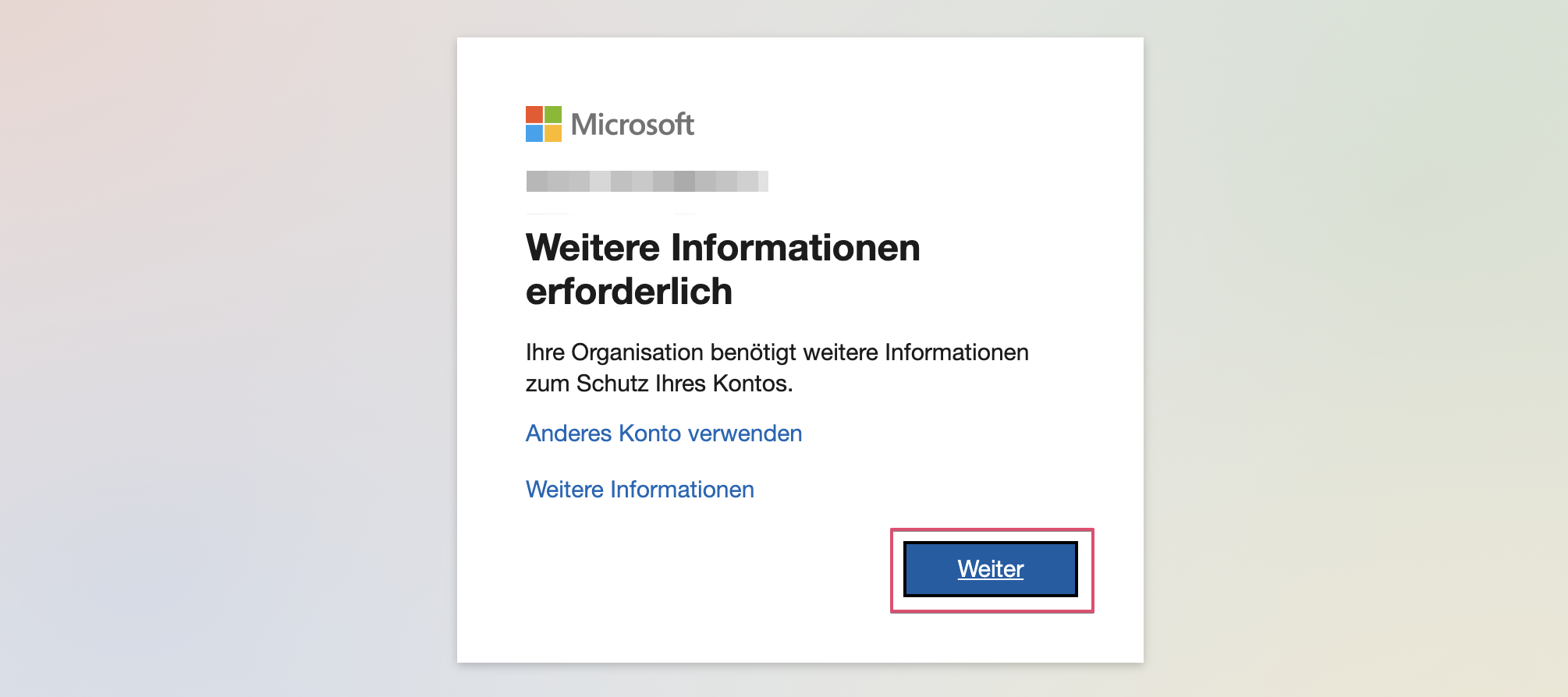1568x697 pixels.
Task: Click the word 'Organisation' in the description
Action: tap(637, 352)
